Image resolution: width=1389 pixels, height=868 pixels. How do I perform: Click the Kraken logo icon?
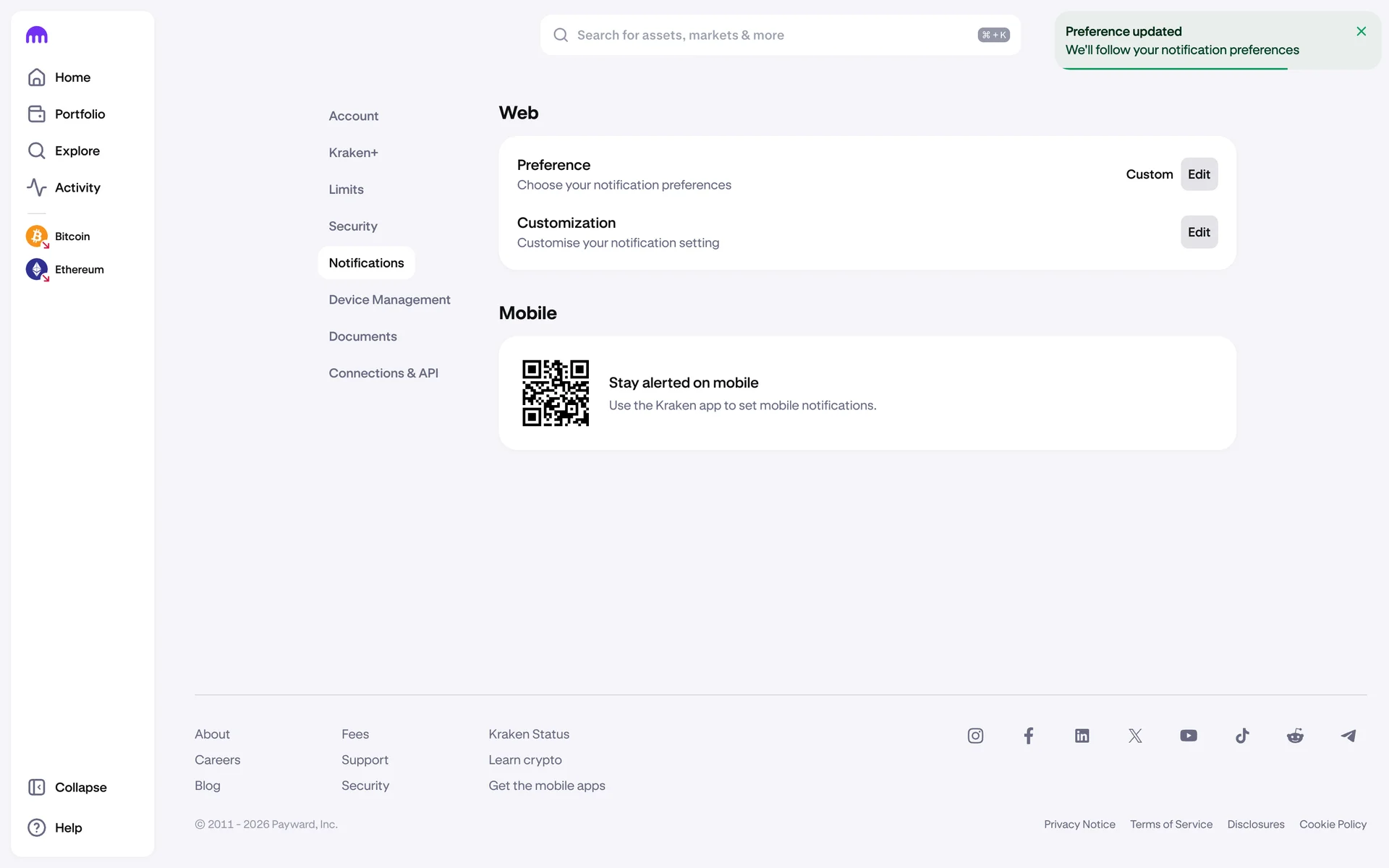[36, 35]
